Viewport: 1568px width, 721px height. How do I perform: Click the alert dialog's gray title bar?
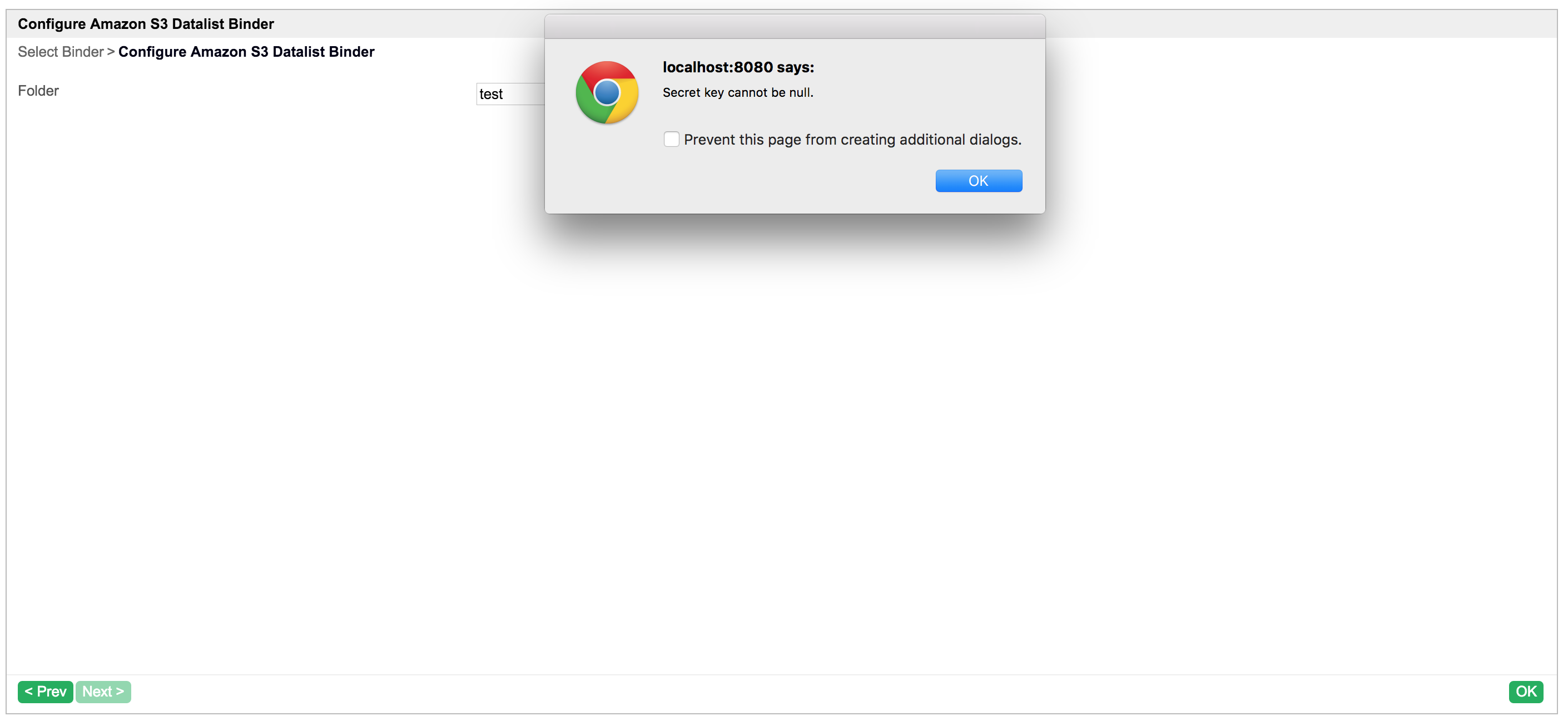tap(795, 27)
